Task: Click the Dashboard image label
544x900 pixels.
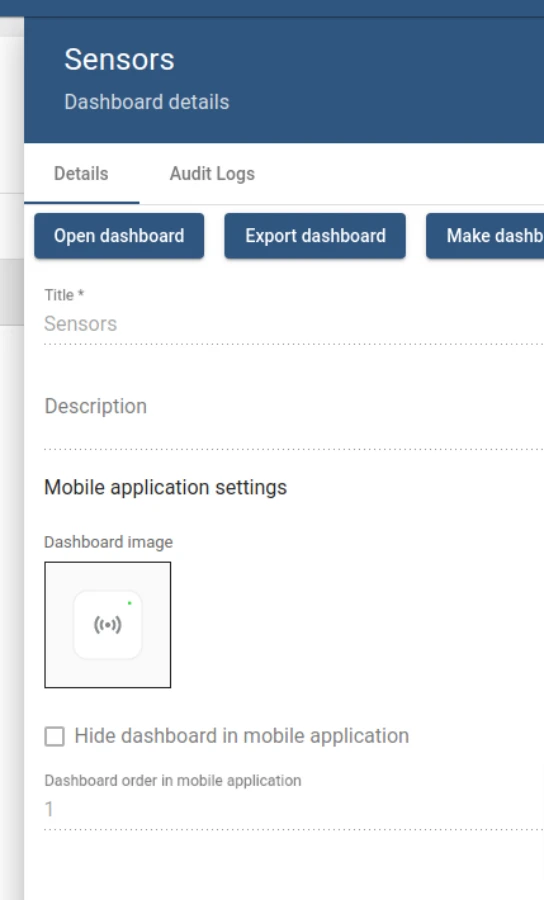Action: 108,542
